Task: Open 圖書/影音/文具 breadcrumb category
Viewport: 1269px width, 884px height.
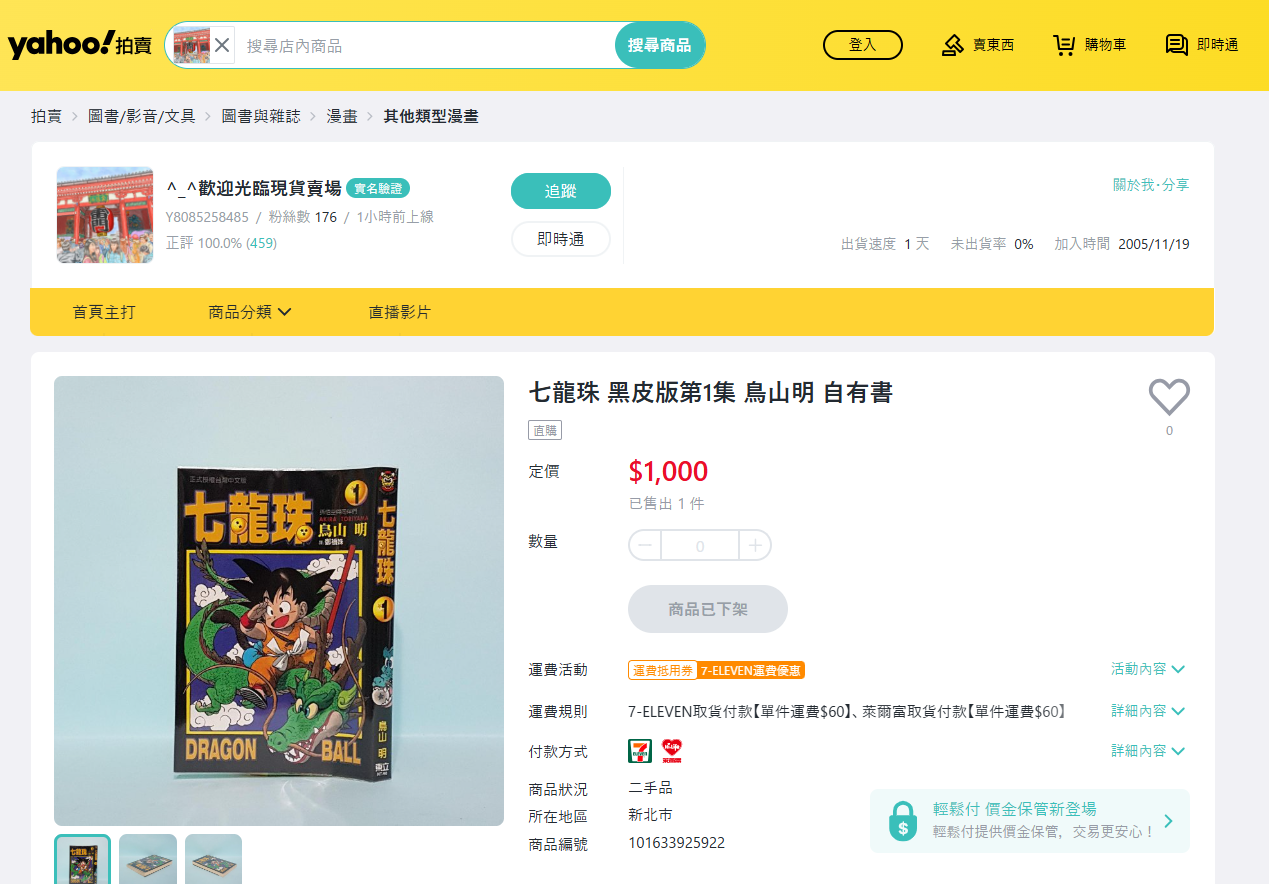Action: [141, 116]
